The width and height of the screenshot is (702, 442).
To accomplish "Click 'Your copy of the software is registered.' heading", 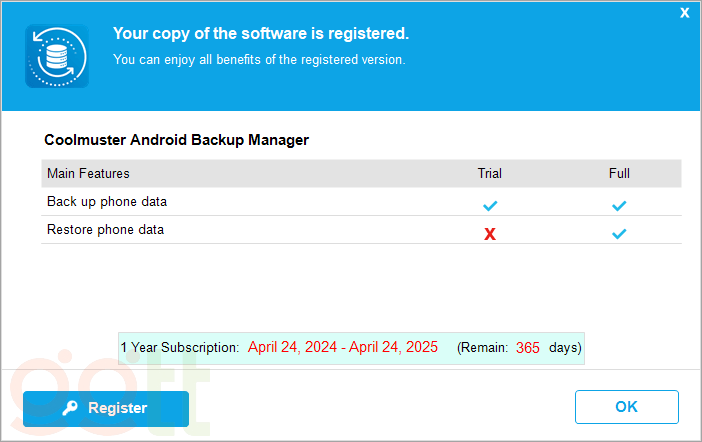I will tap(261, 34).
